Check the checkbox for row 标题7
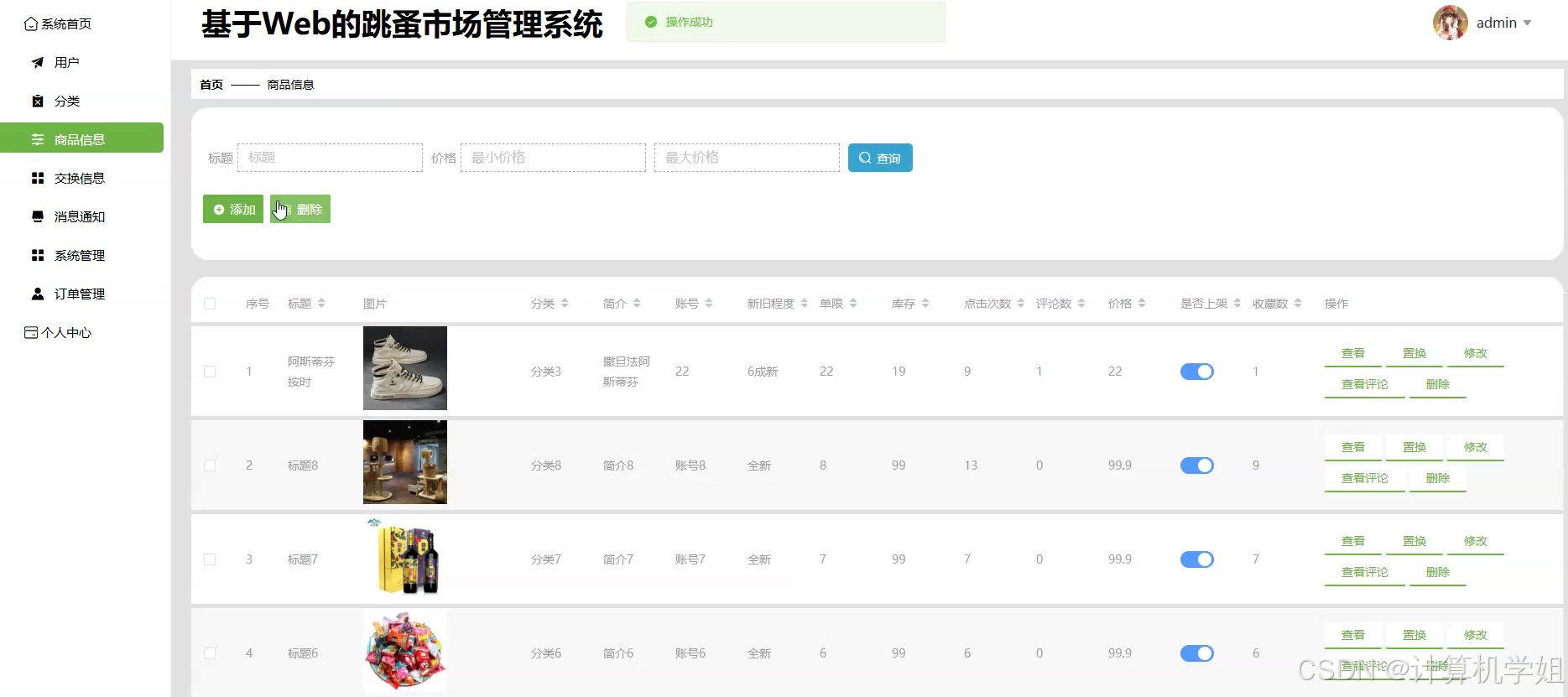This screenshot has height=697, width=1568. coord(210,559)
